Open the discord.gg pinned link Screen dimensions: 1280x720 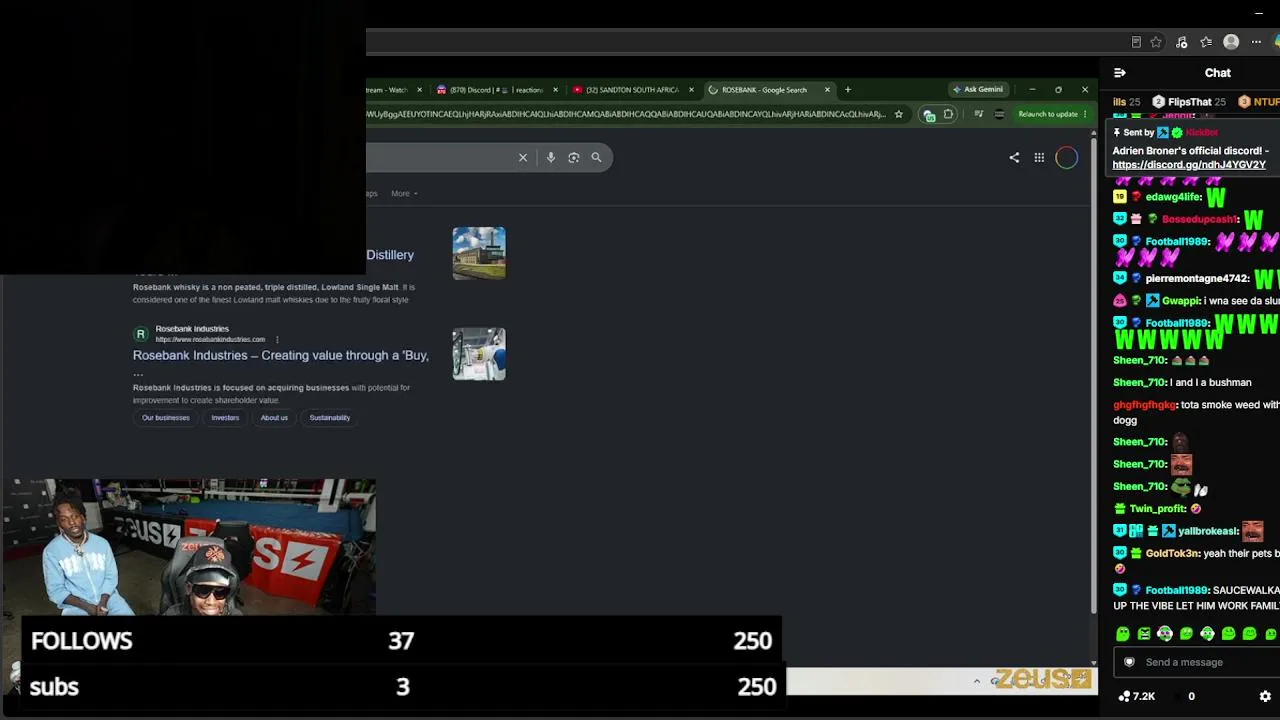(1189, 165)
